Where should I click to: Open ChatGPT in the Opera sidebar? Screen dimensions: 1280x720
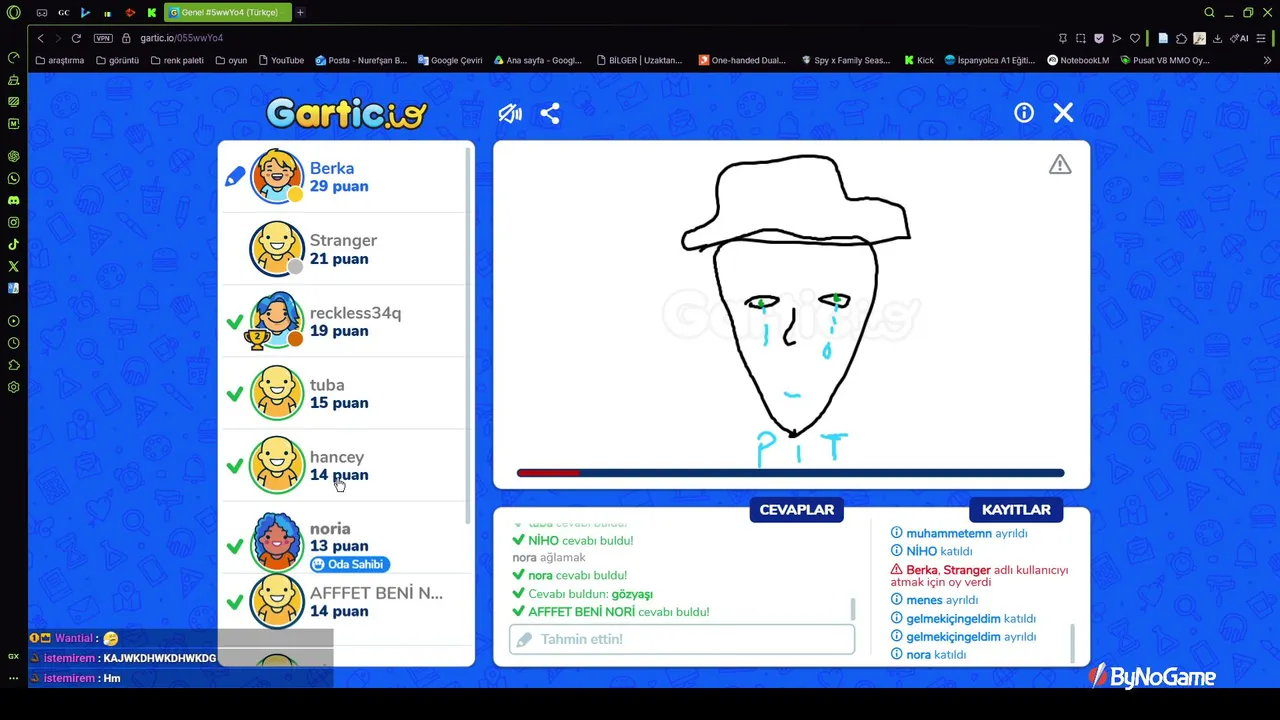[x=14, y=156]
